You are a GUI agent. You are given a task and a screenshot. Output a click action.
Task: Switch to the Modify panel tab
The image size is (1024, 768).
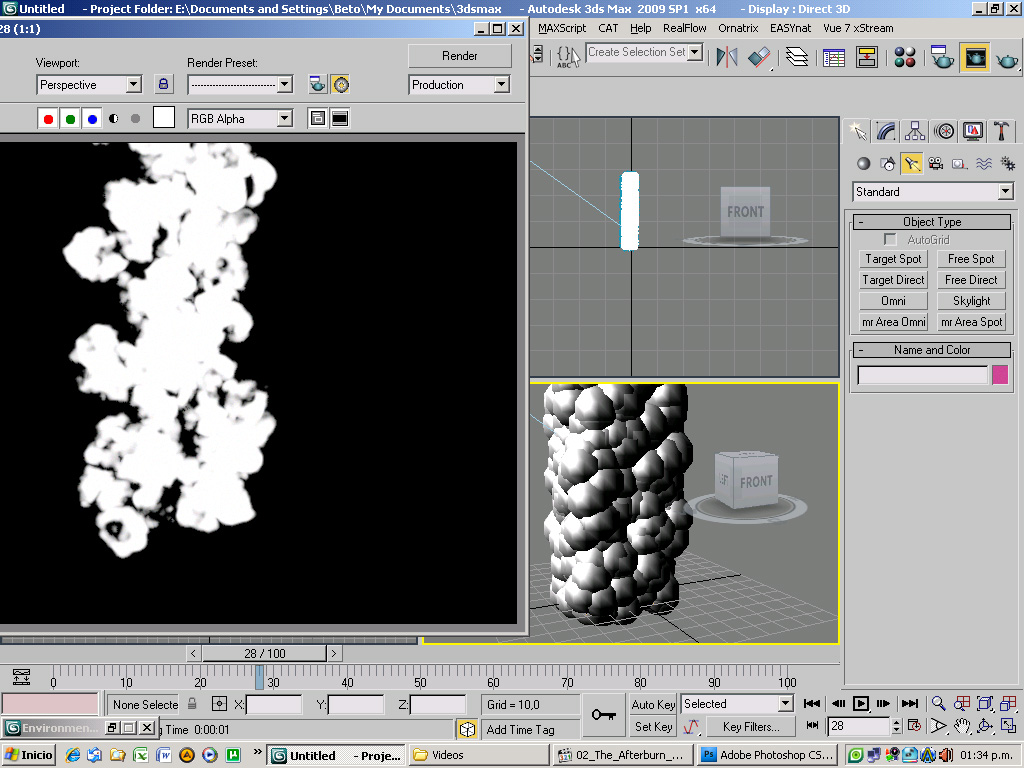click(x=886, y=131)
